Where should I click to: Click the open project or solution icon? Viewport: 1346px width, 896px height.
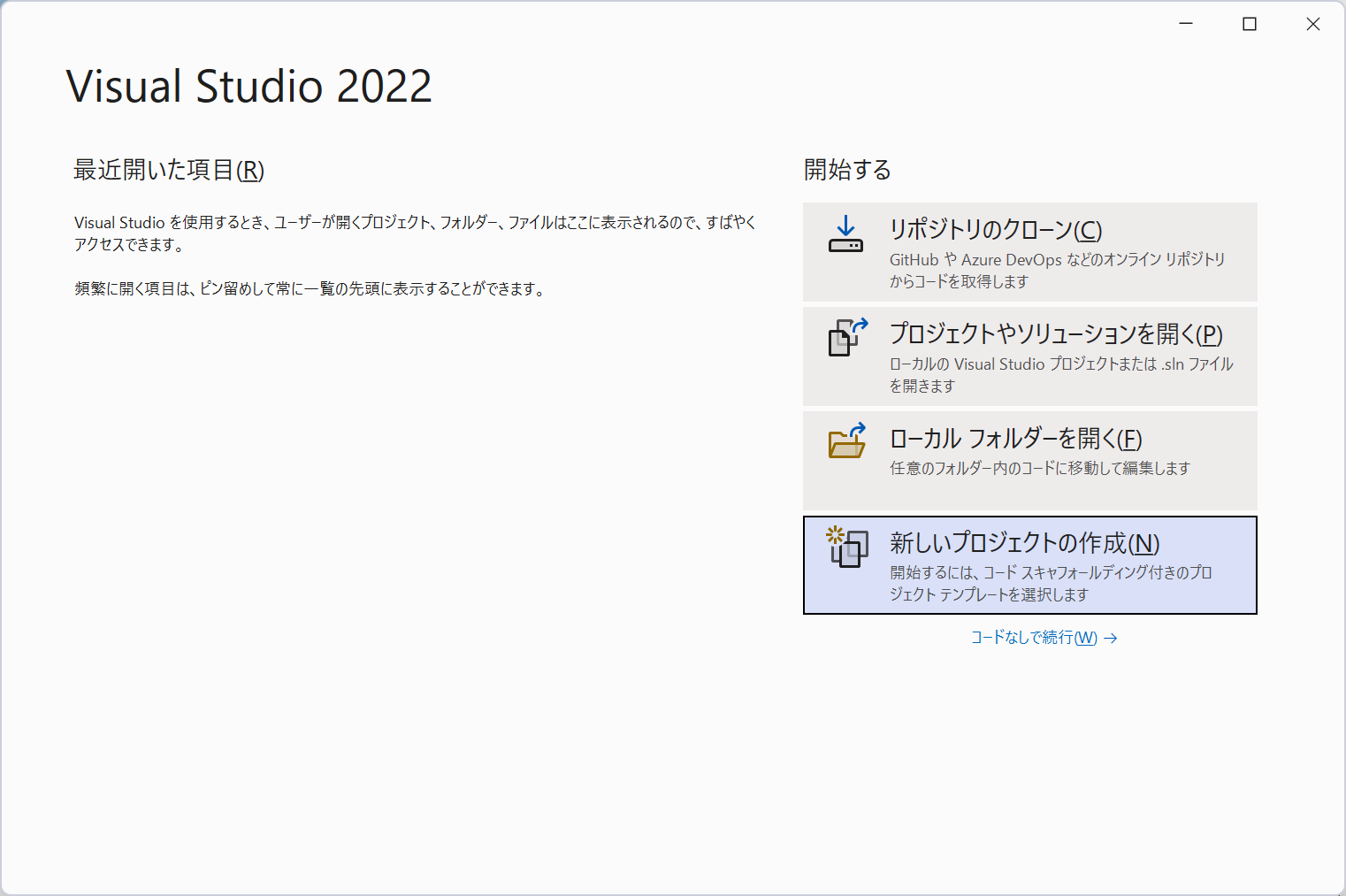click(847, 337)
